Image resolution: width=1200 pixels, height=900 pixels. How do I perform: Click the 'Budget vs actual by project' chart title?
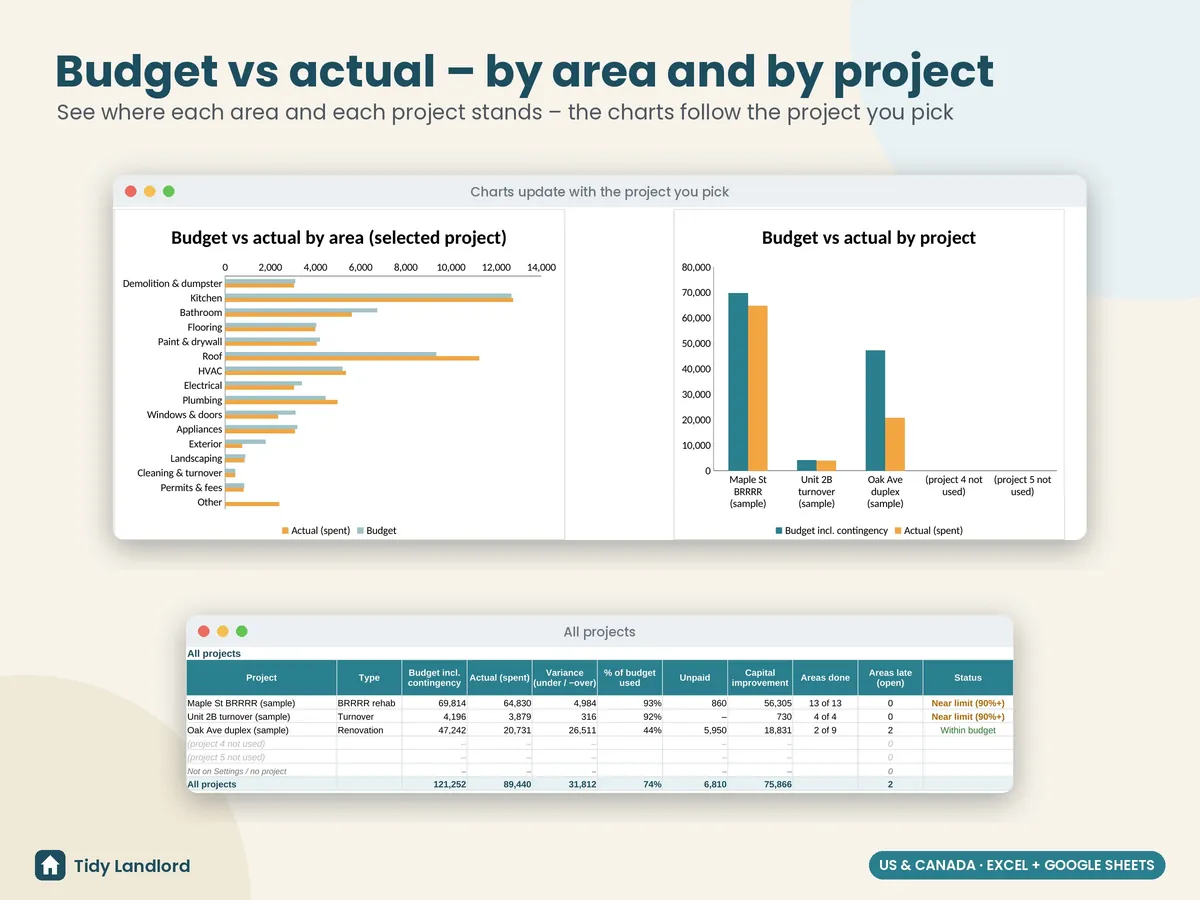(x=869, y=238)
